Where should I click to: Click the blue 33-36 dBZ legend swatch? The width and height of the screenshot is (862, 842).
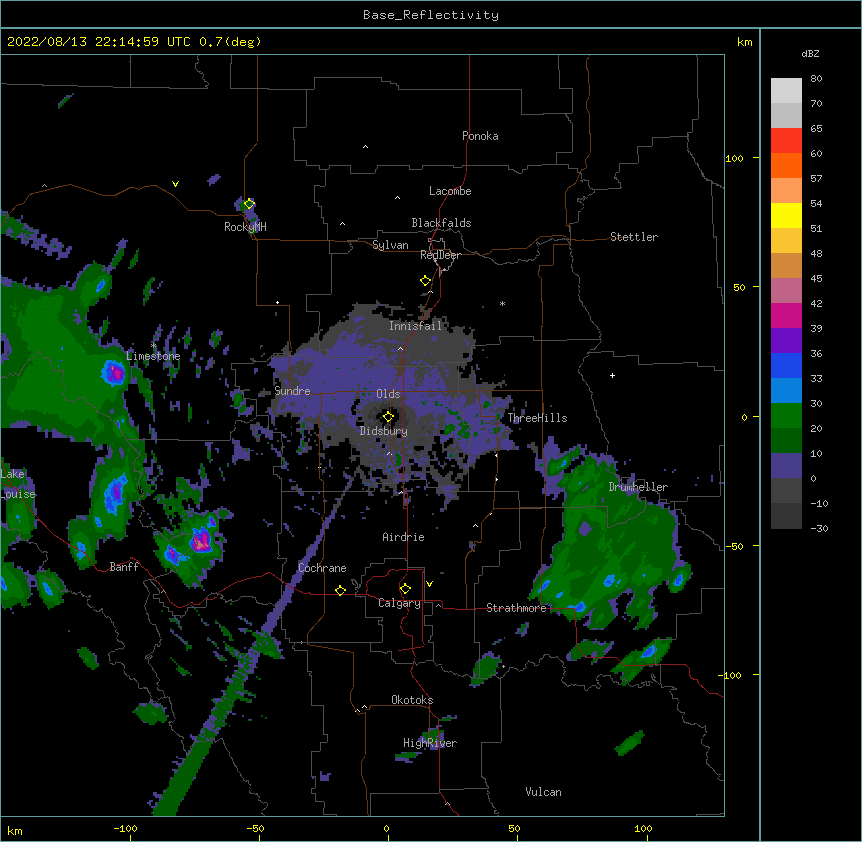click(x=786, y=365)
